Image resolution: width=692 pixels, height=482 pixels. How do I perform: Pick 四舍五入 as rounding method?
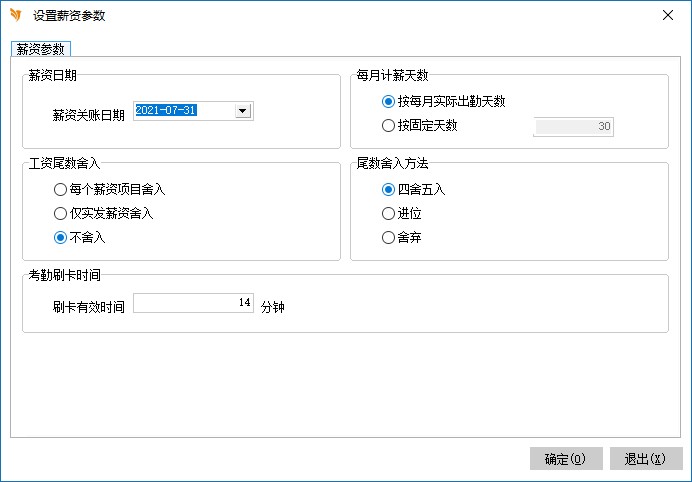tap(389, 188)
